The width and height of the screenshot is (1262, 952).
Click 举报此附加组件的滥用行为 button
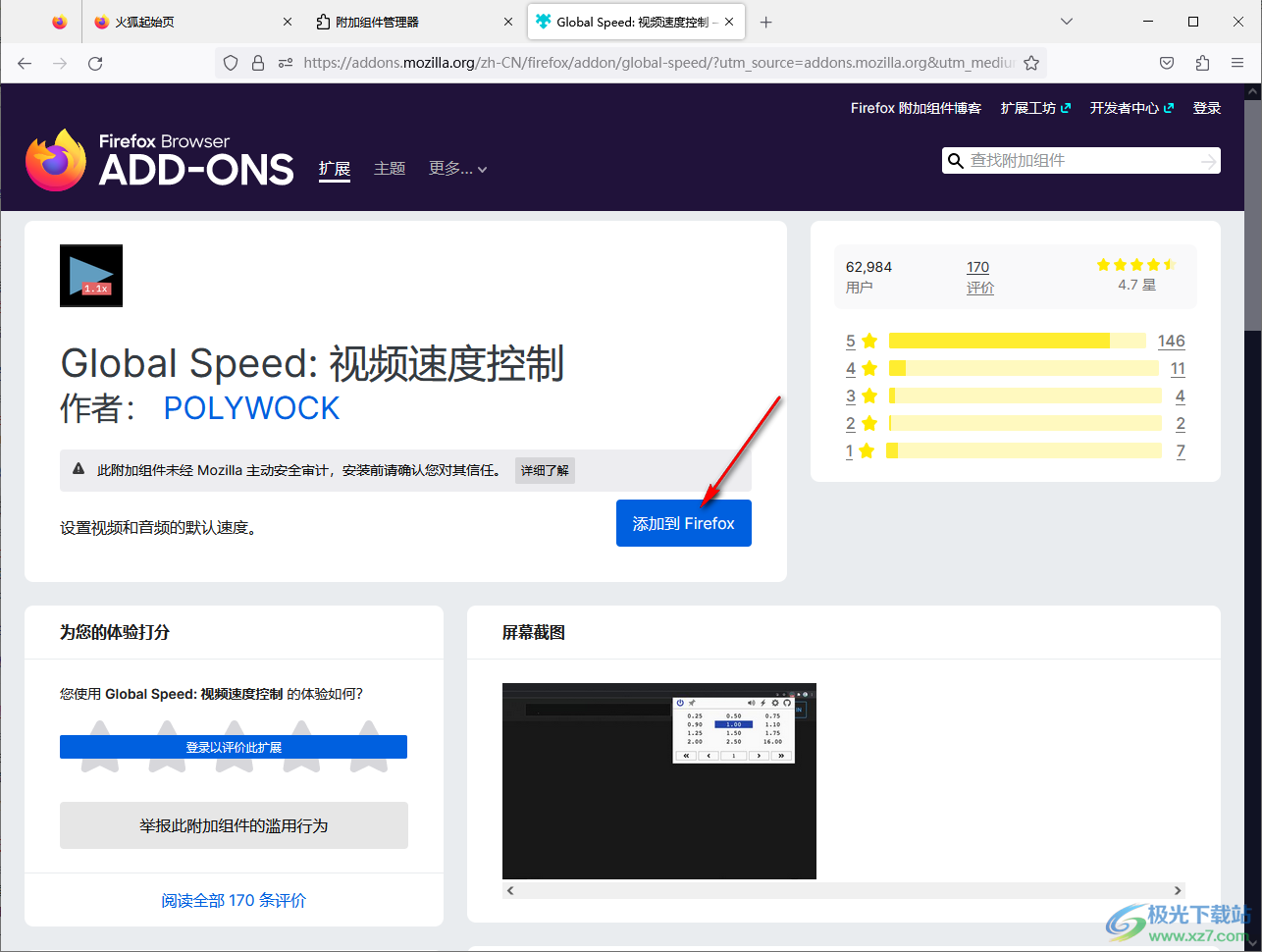pos(234,825)
